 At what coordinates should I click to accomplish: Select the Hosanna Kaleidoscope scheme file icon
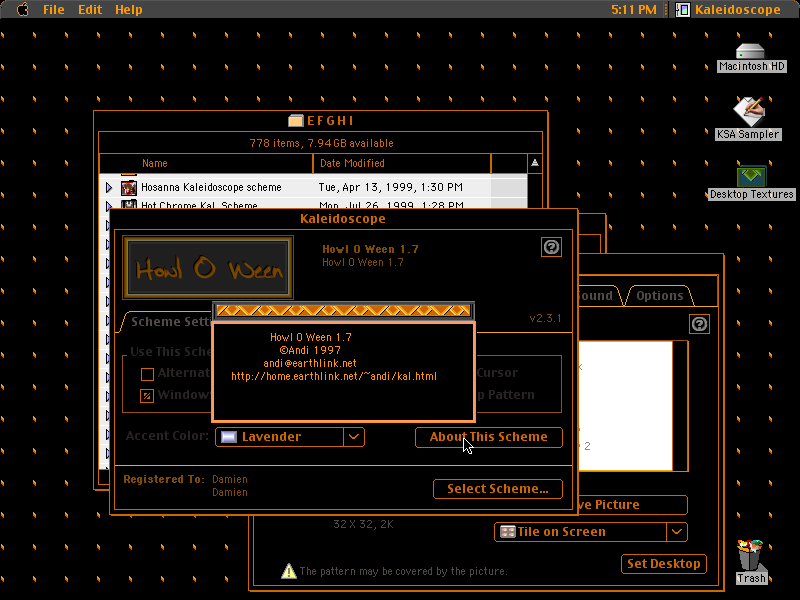click(x=129, y=187)
